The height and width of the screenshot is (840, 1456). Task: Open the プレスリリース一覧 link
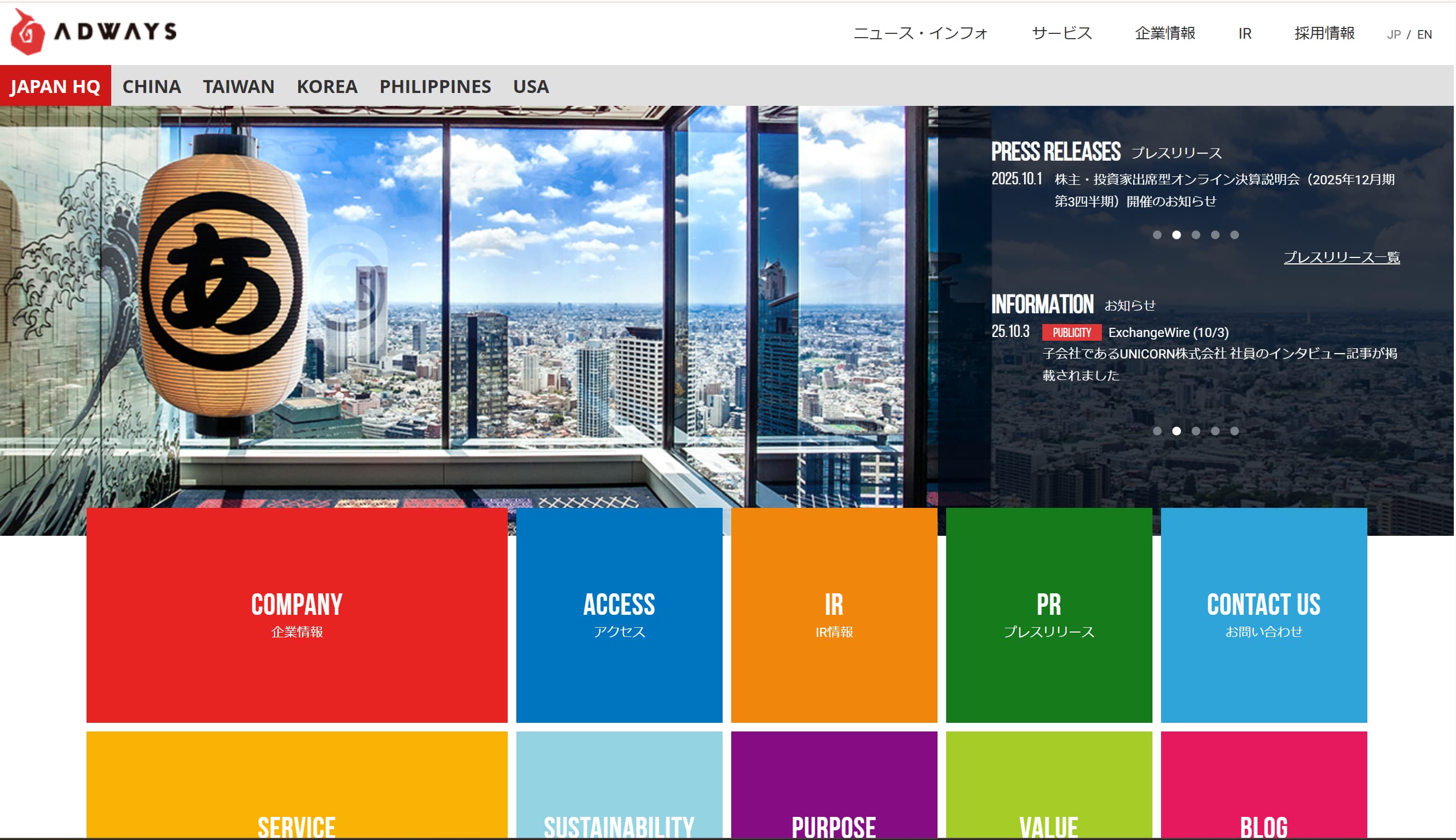point(1341,257)
